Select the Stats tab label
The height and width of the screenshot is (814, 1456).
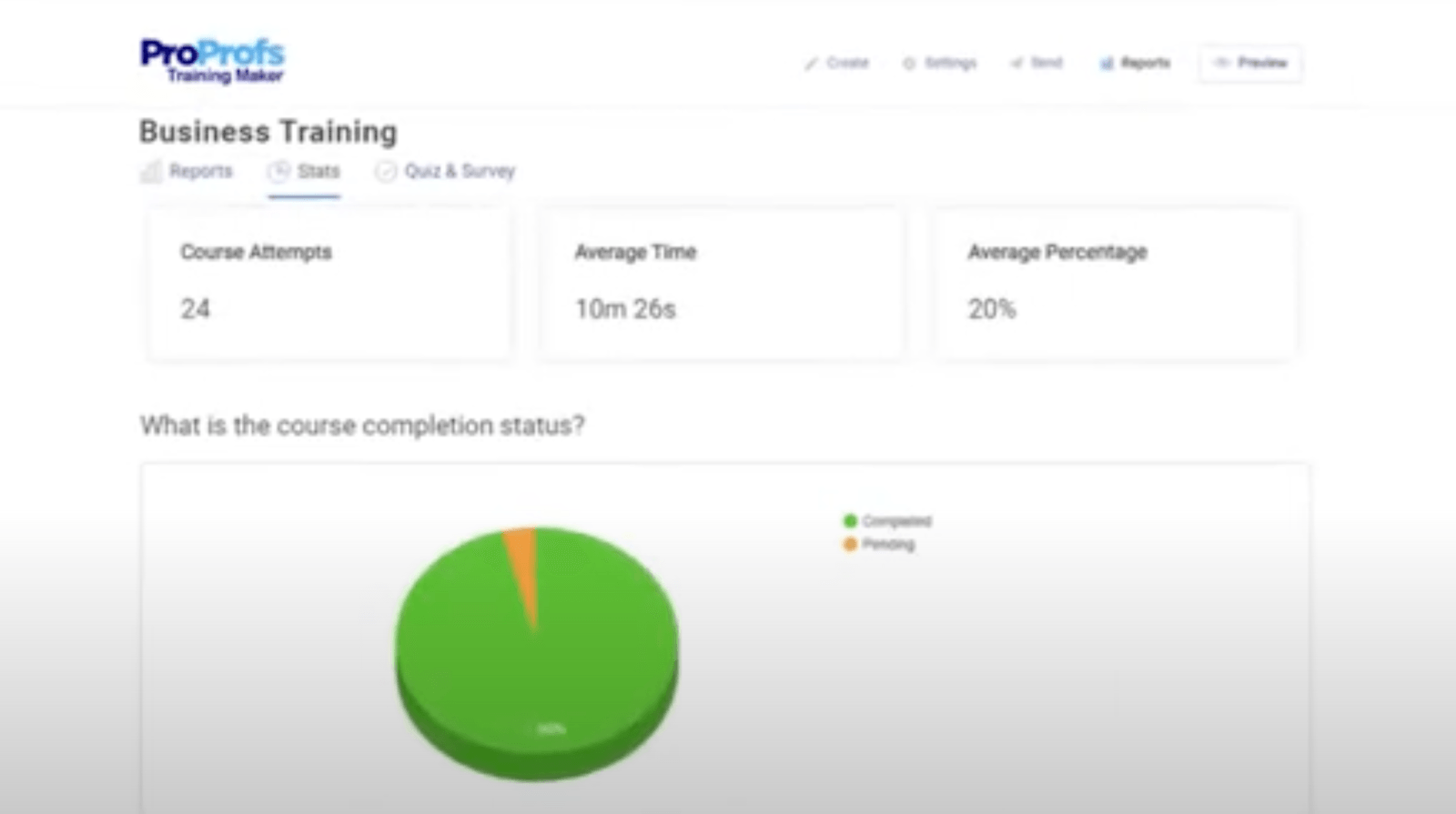point(318,171)
